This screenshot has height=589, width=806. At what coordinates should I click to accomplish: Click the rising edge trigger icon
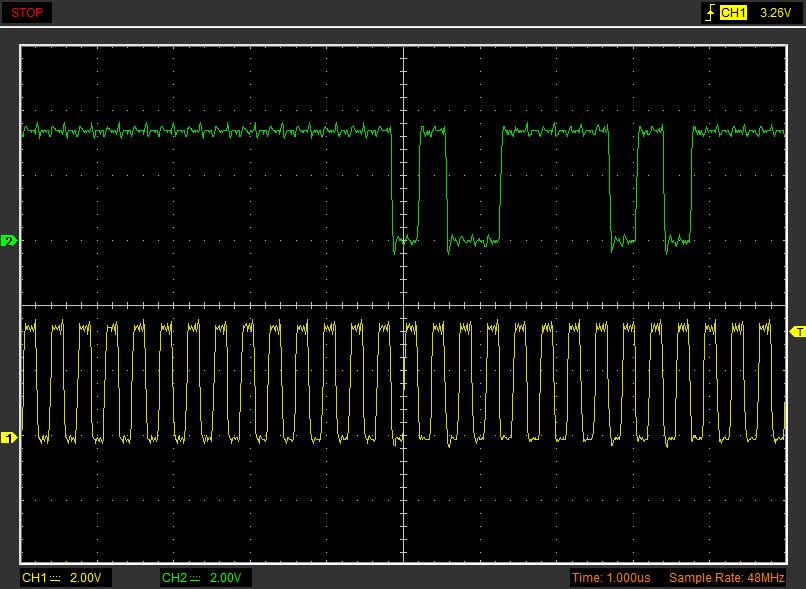[x=710, y=13]
